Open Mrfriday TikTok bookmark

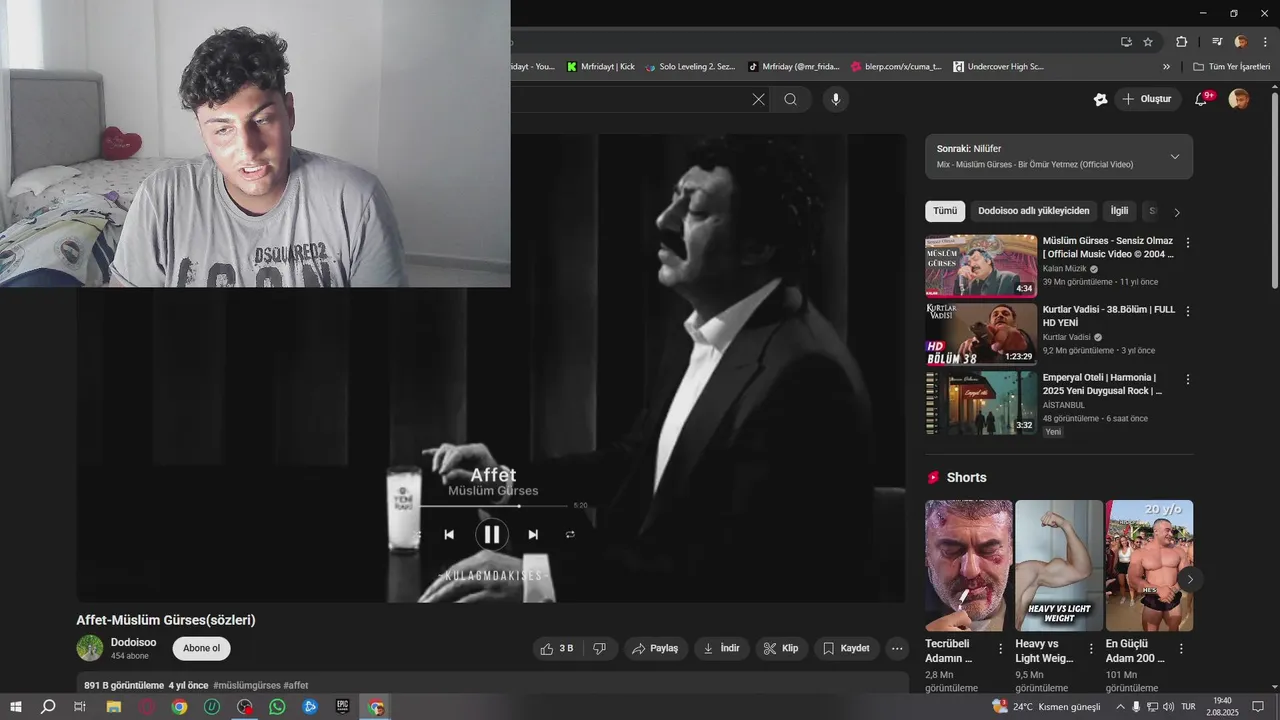794,67
